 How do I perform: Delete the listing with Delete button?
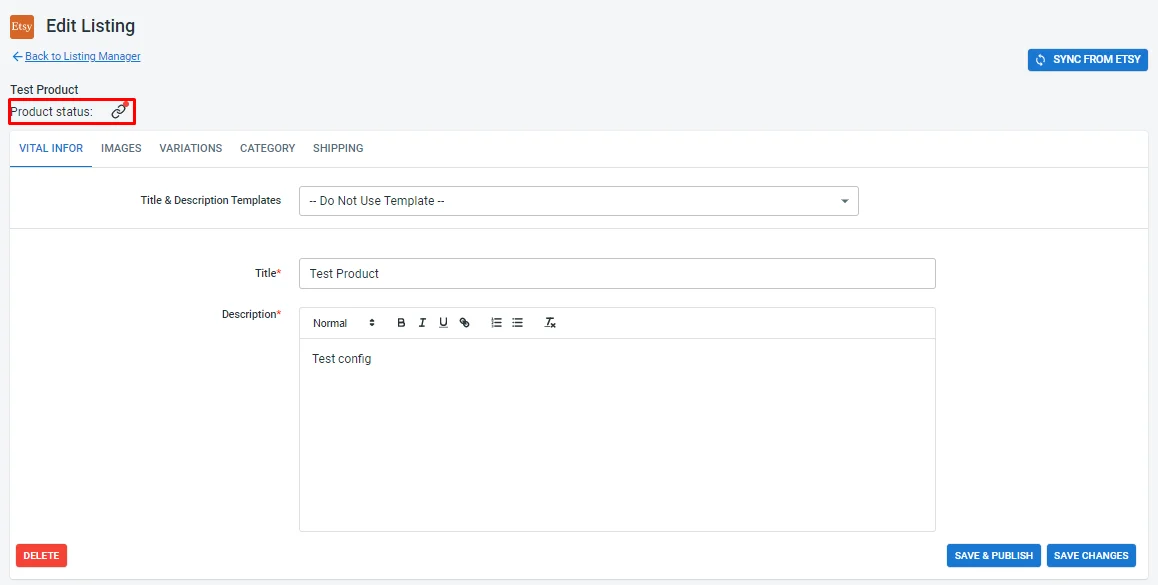point(41,555)
